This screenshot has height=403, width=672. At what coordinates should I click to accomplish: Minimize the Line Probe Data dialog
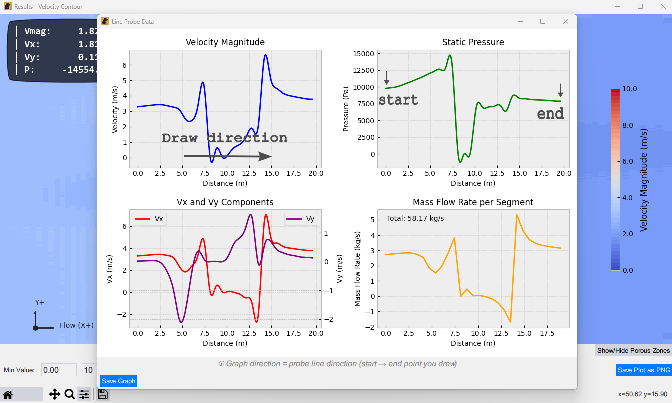pyautogui.click(x=517, y=20)
